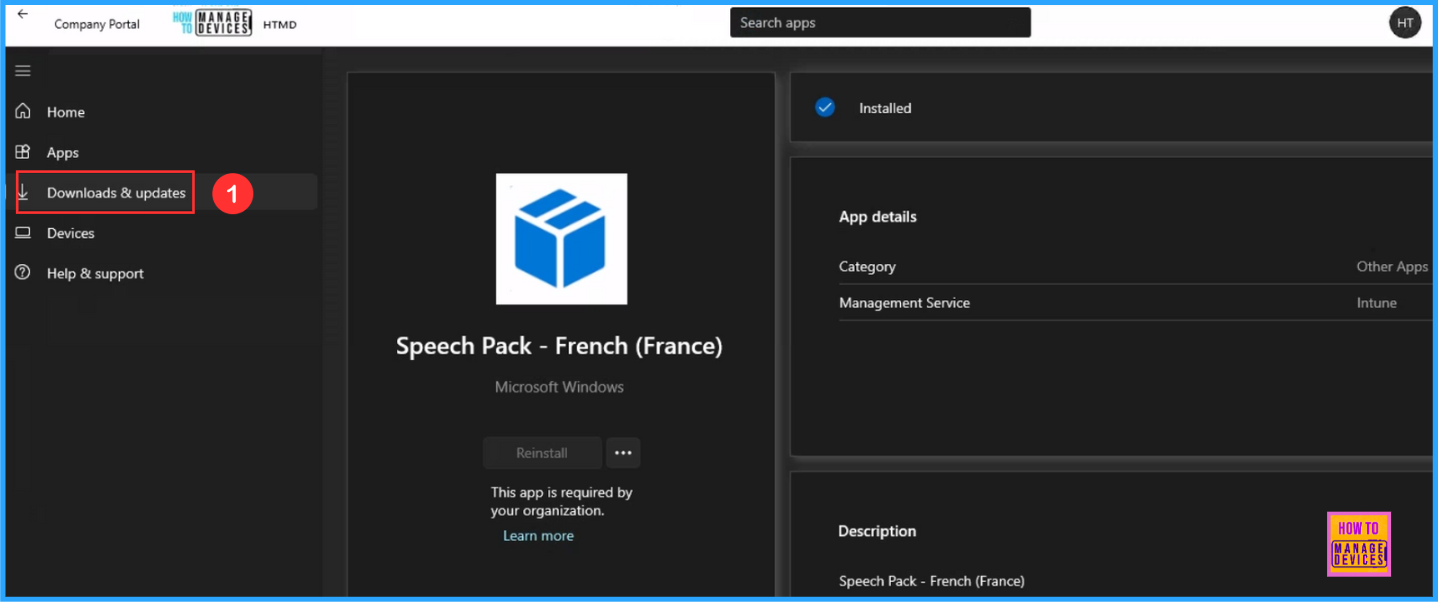Click the Devices laptop icon
1438x602 pixels.
click(23, 233)
